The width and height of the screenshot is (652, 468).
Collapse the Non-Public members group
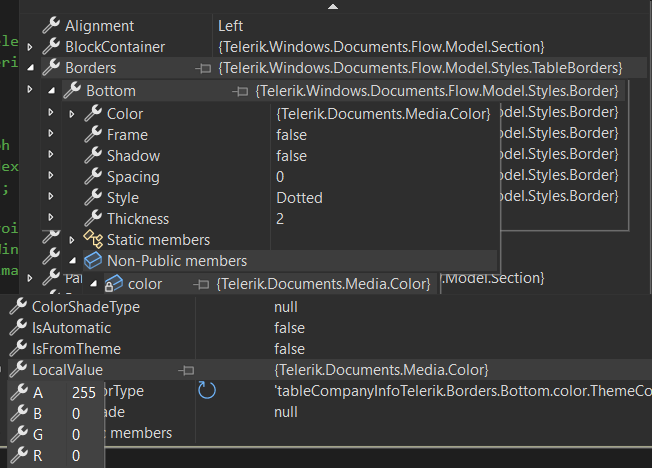tap(71, 262)
